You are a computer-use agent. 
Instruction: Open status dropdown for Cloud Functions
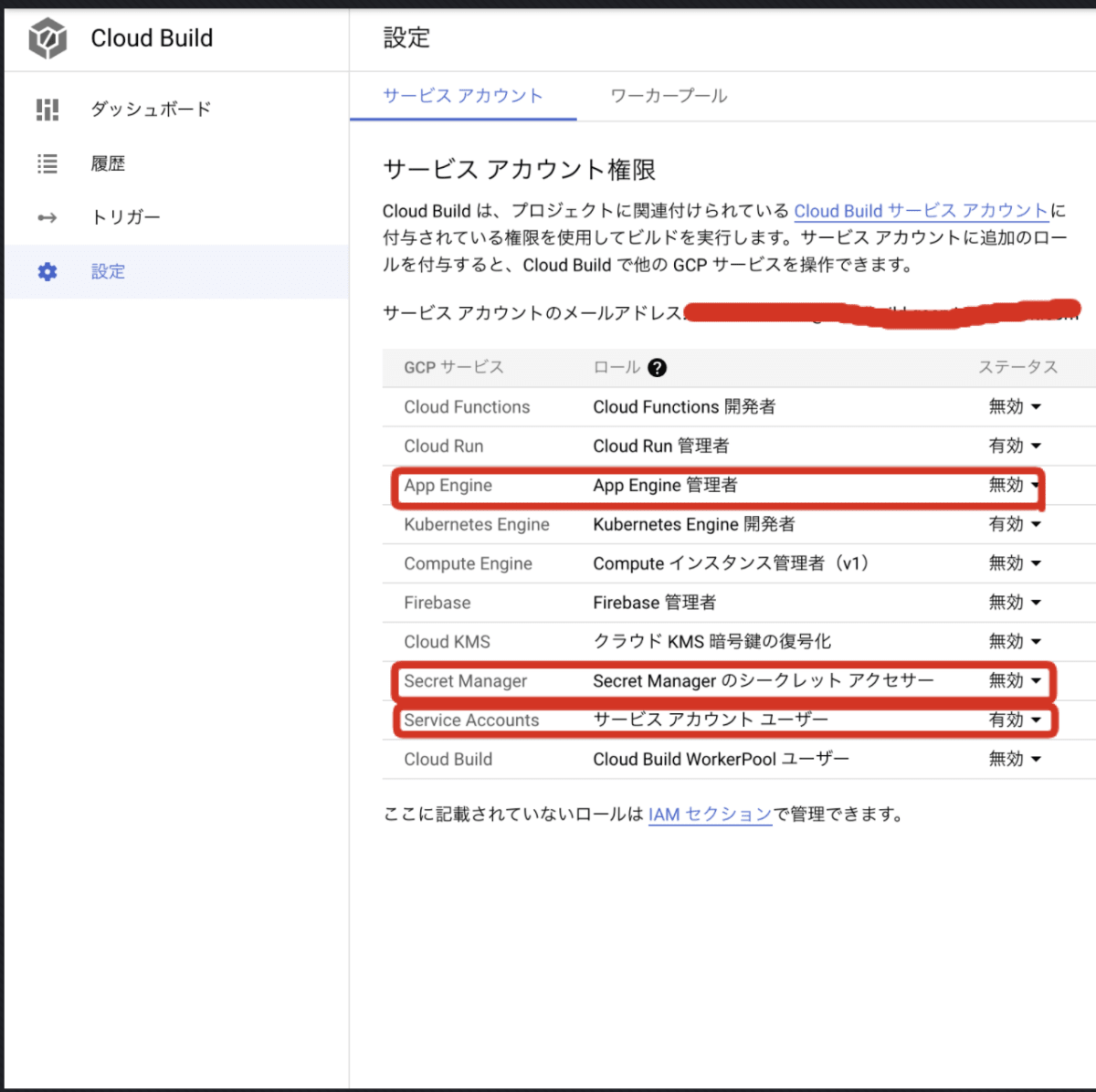click(x=1015, y=406)
